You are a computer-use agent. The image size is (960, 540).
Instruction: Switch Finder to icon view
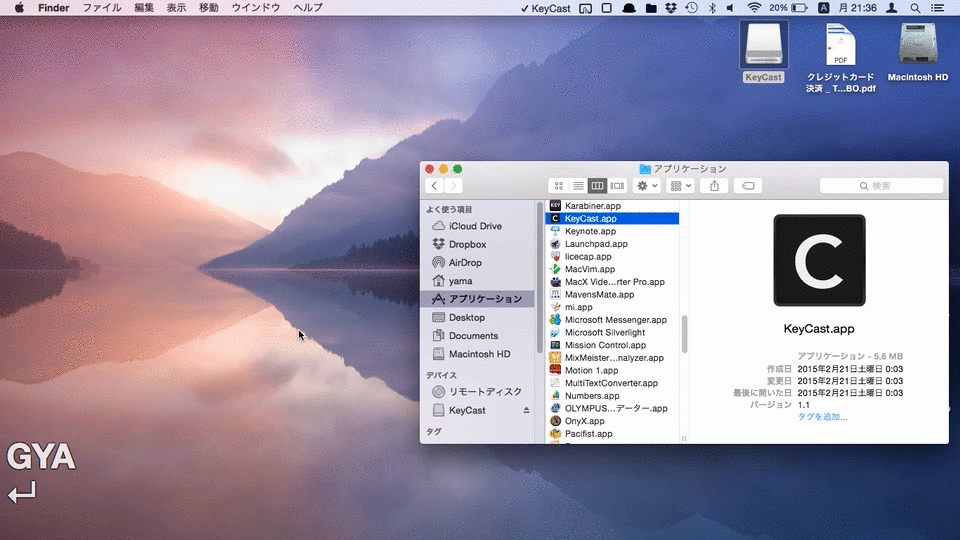click(558, 186)
